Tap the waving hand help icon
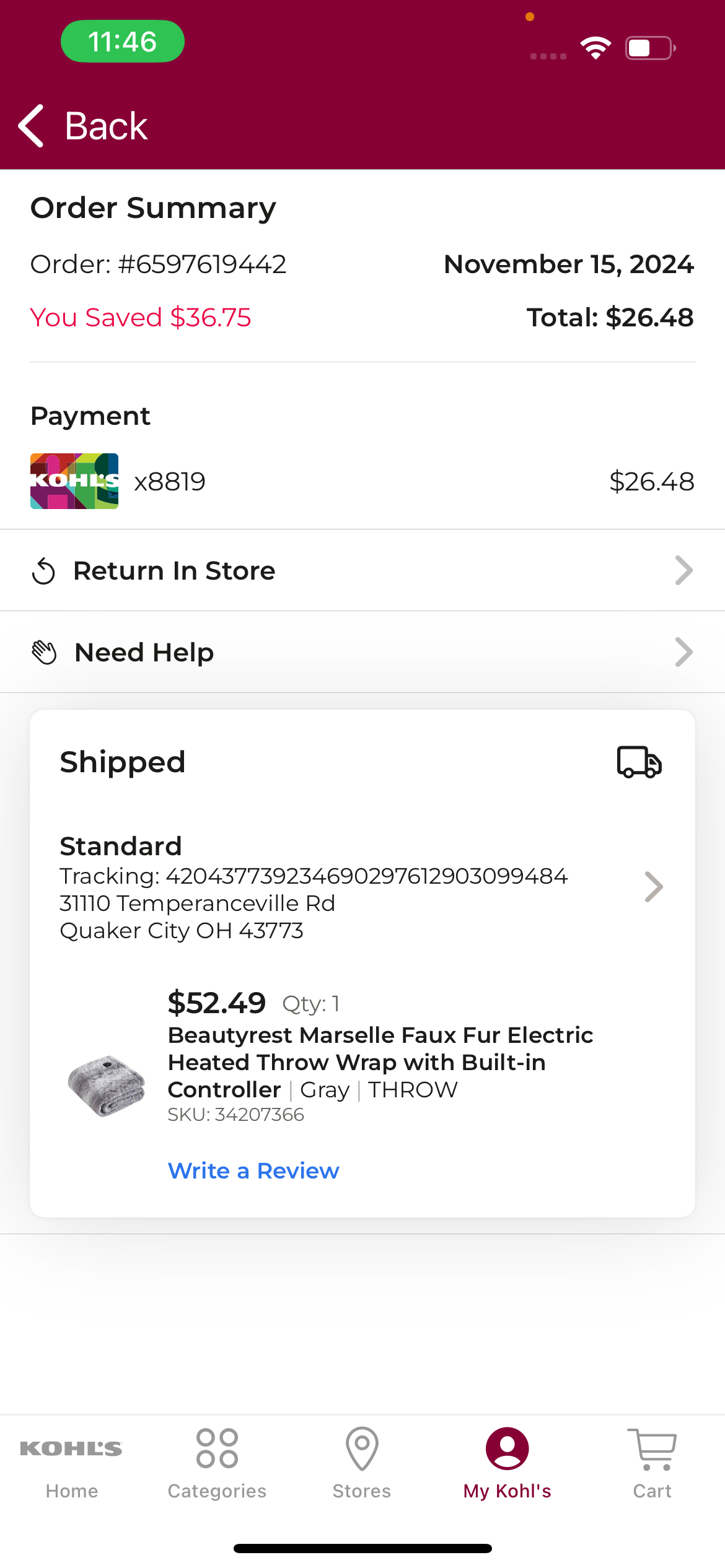This screenshot has width=725, height=1568. (x=44, y=652)
